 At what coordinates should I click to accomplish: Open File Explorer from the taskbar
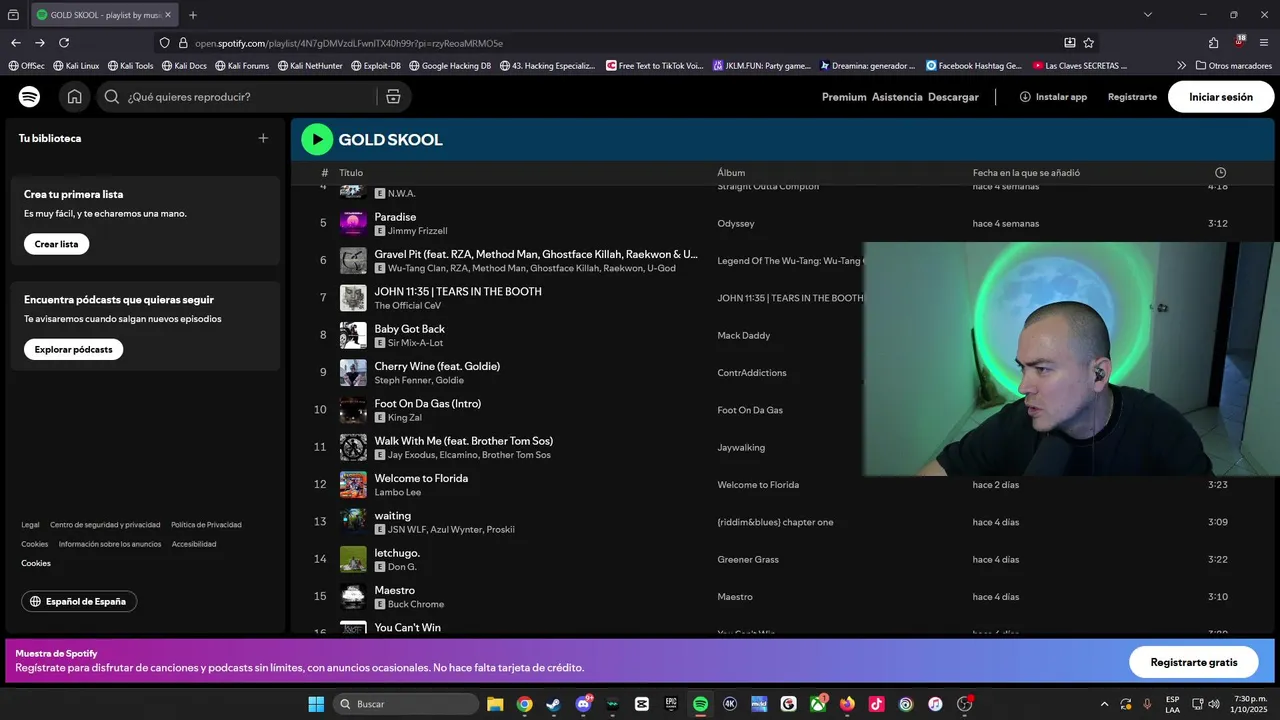[x=495, y=704]
